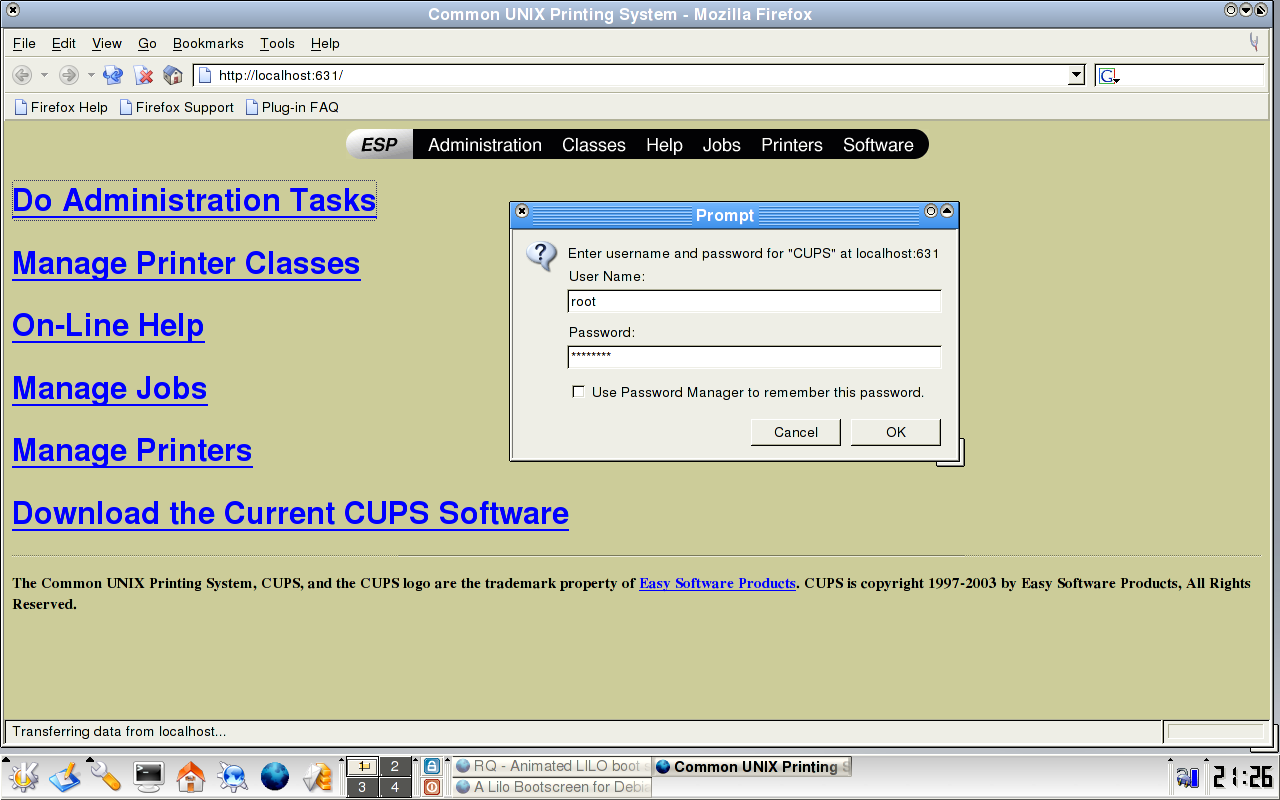
Task: Focus the User Name field
Action: (x=755, y=301)
